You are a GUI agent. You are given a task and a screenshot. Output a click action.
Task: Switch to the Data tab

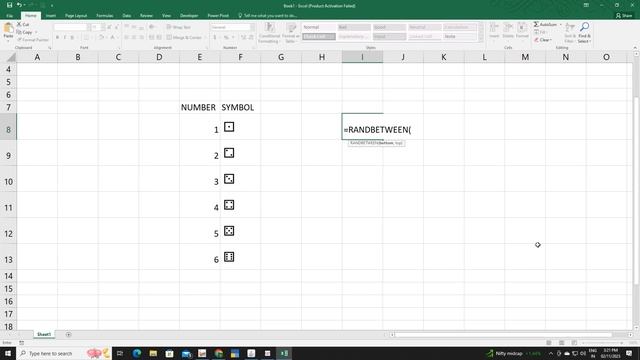pyautogui.click(x=127, y=16)
